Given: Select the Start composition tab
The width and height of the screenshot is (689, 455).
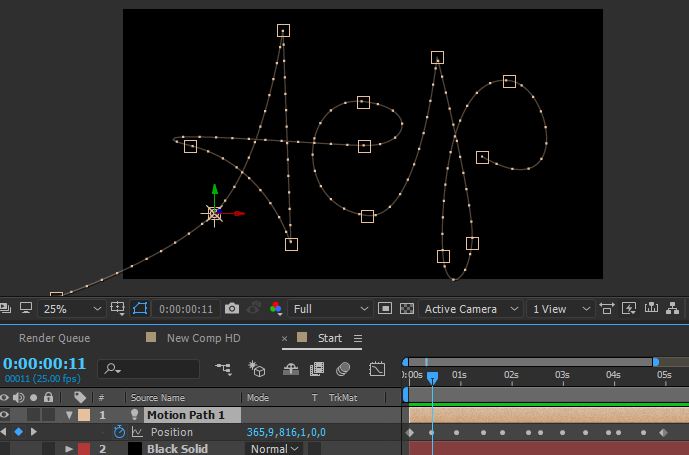Looking at the screenshot, I should pyautogui.click(x=330, y=338).
